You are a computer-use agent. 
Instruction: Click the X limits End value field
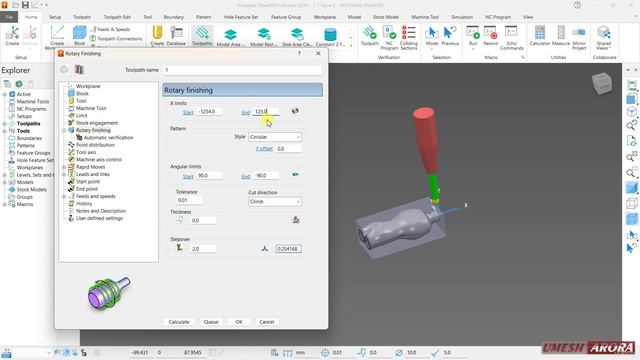point(266,111)
